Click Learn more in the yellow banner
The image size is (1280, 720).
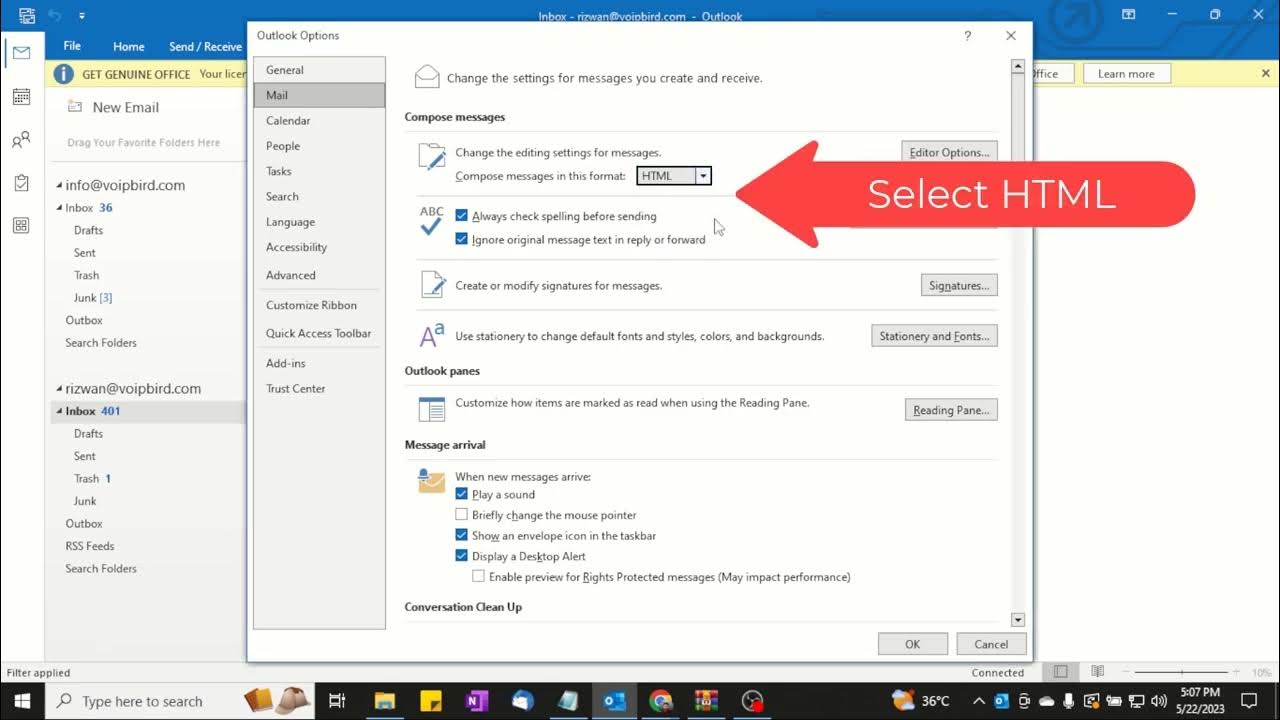(1126, 74)
